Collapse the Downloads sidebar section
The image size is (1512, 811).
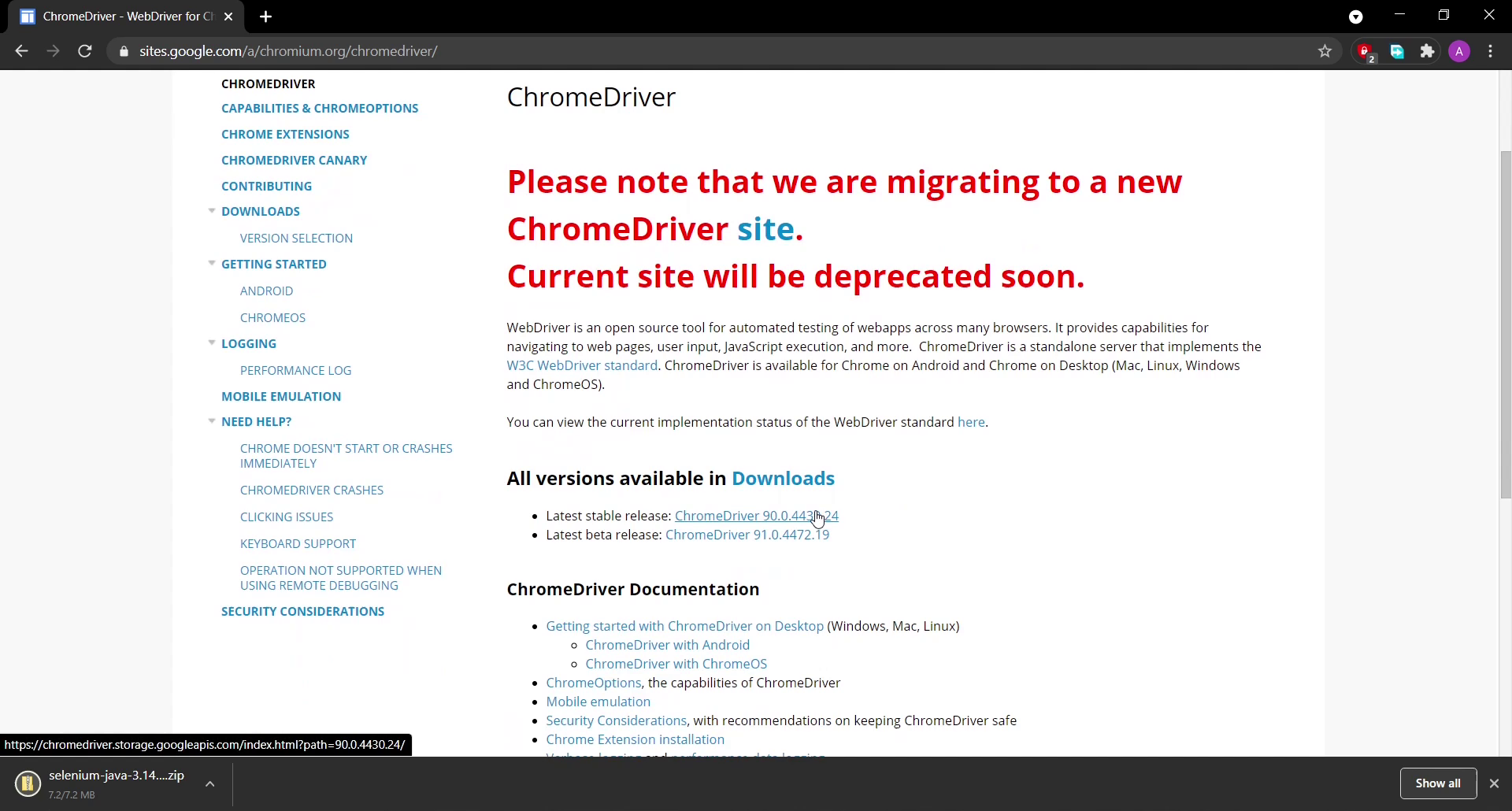(211, 211)
